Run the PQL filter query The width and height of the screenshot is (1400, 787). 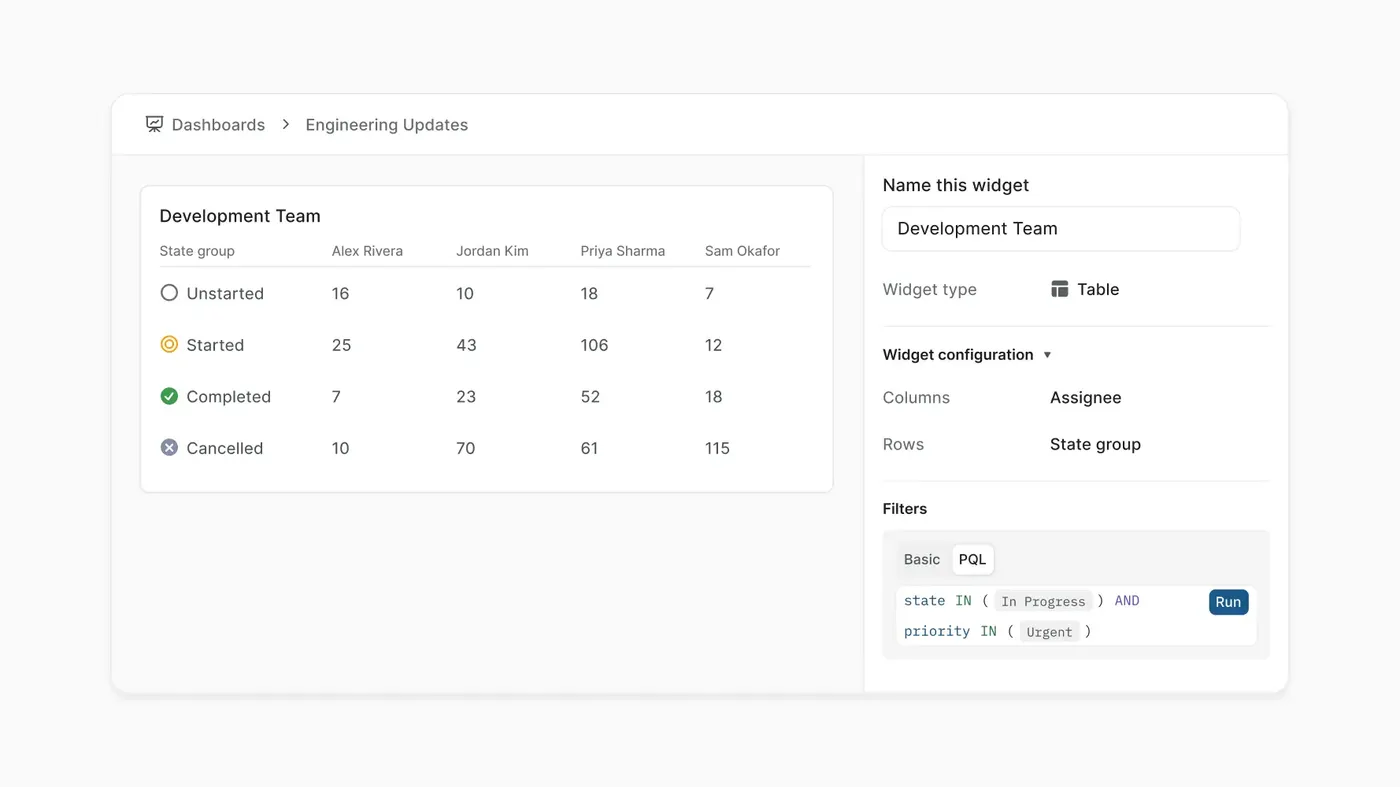click(x=1228, y=602)
